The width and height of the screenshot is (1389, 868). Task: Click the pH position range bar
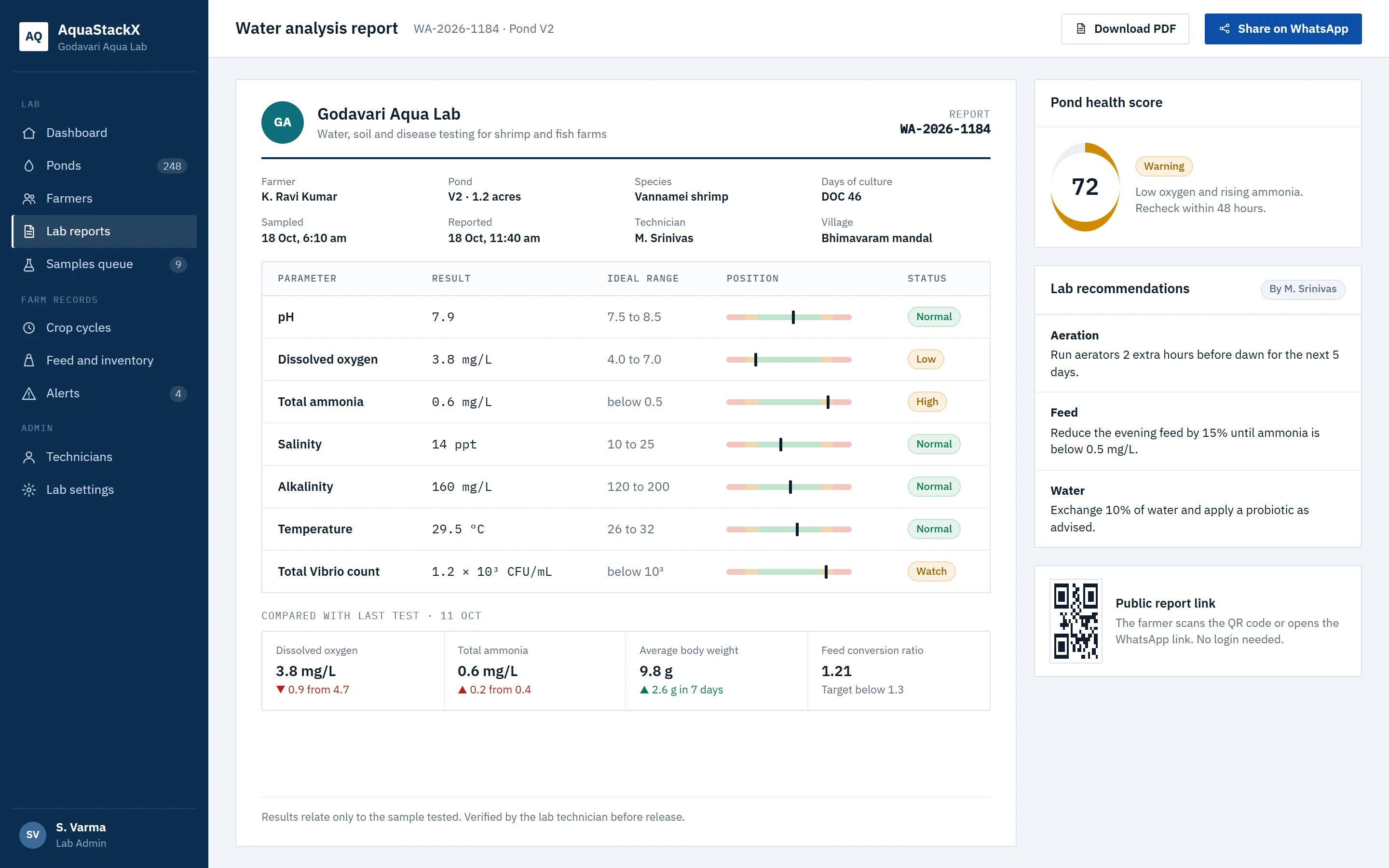[789, 317]
